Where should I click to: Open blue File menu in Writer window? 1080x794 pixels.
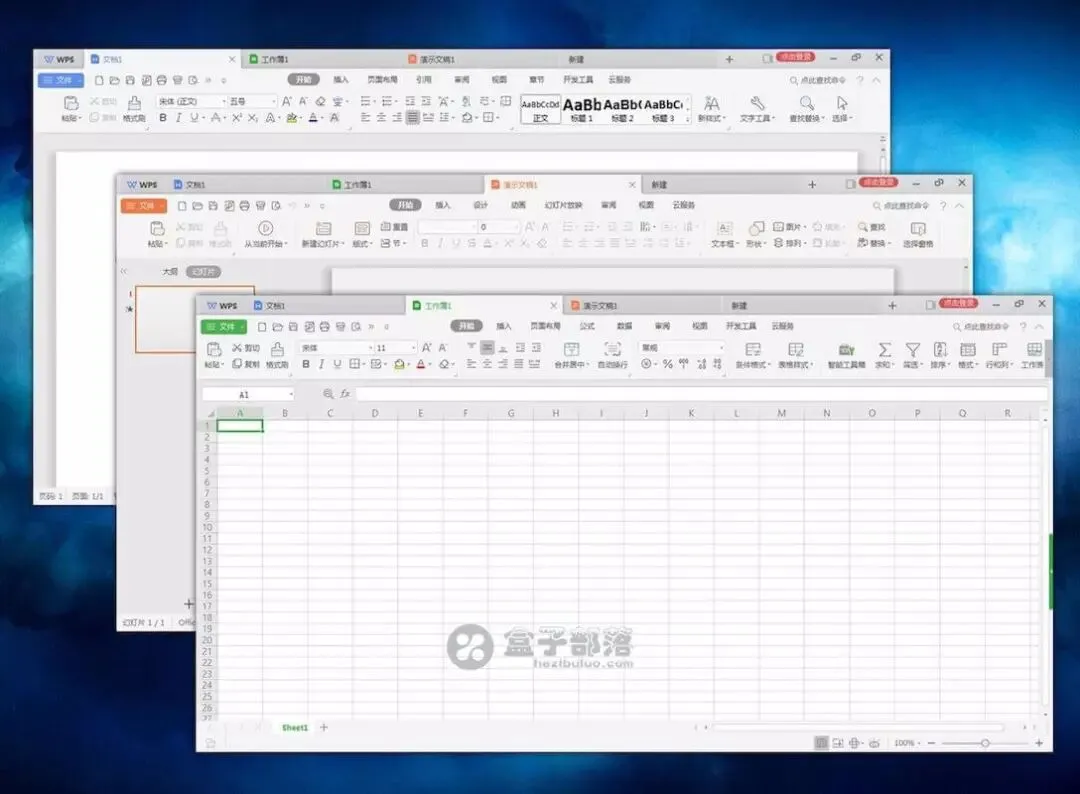click(61, 80)
